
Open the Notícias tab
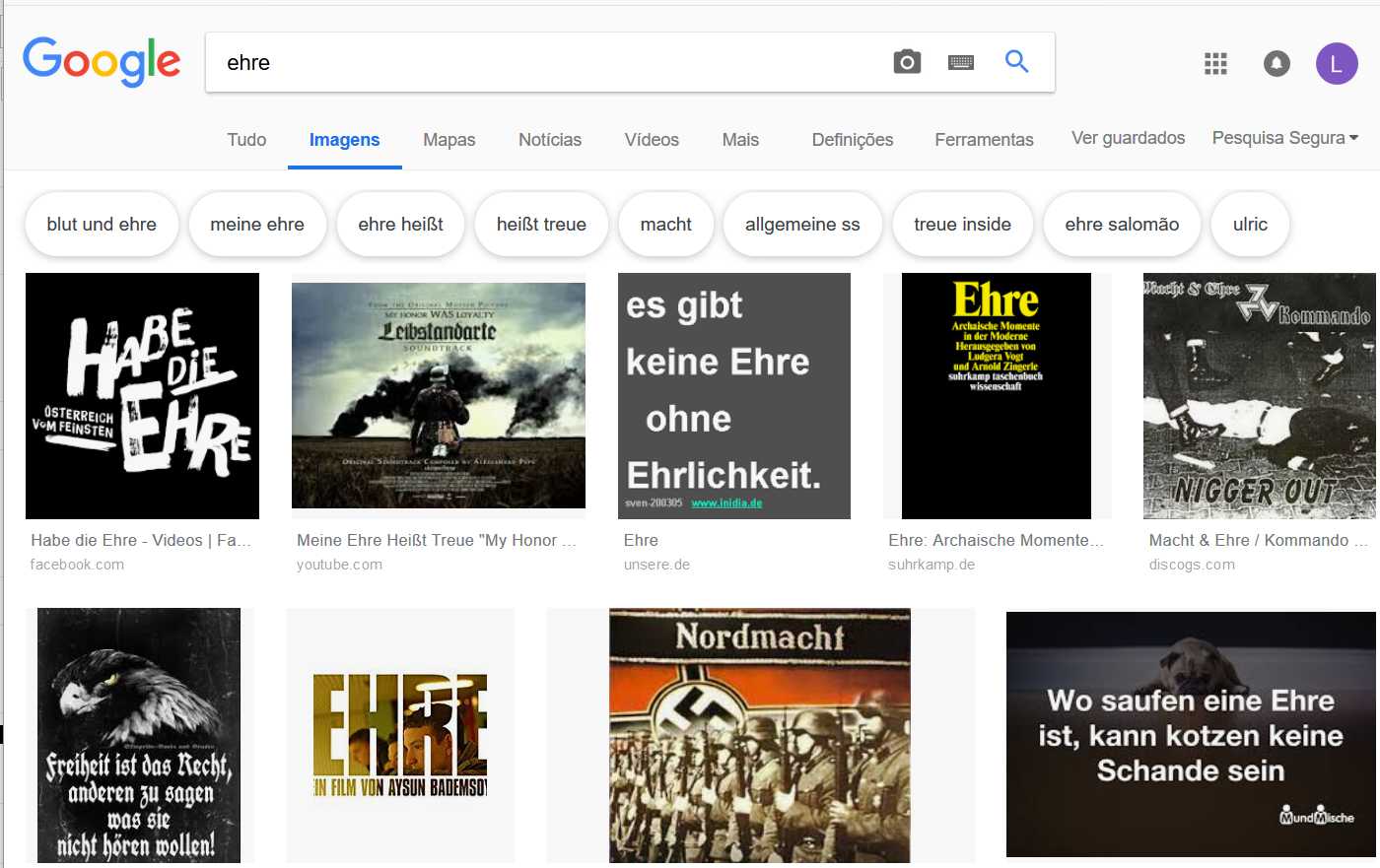550,140
